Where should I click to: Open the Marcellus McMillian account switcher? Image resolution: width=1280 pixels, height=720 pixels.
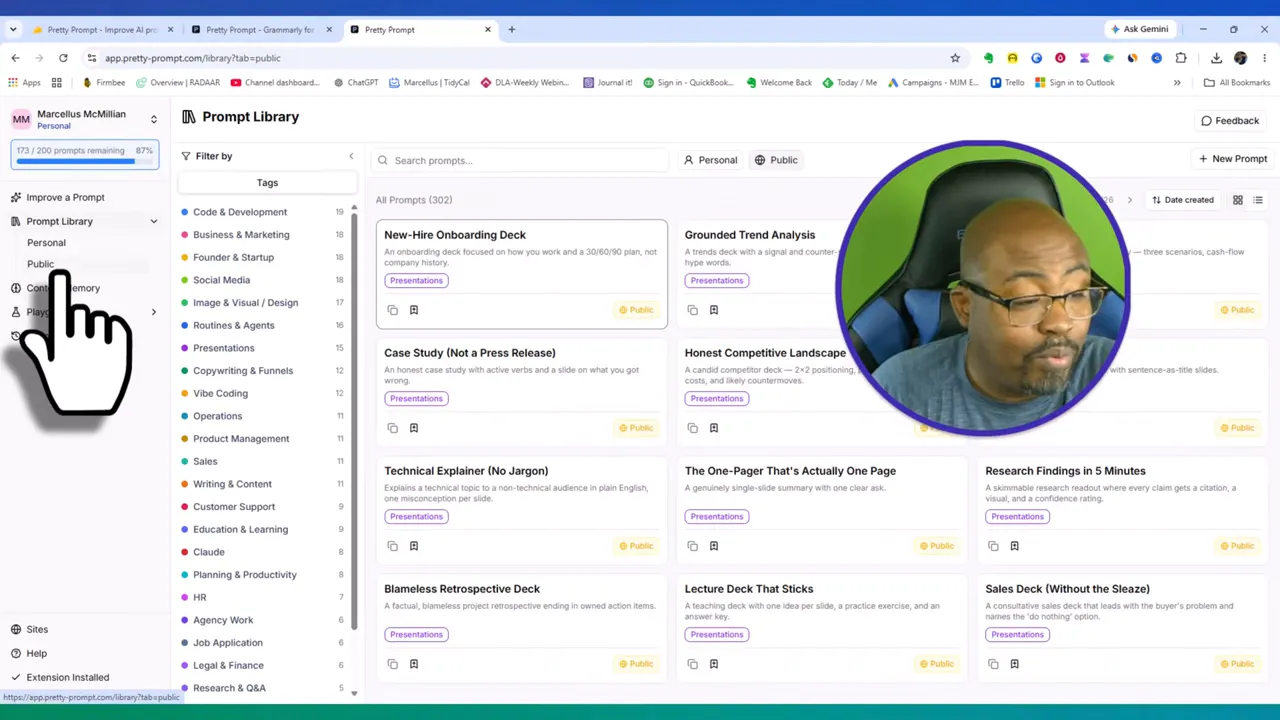85,119
